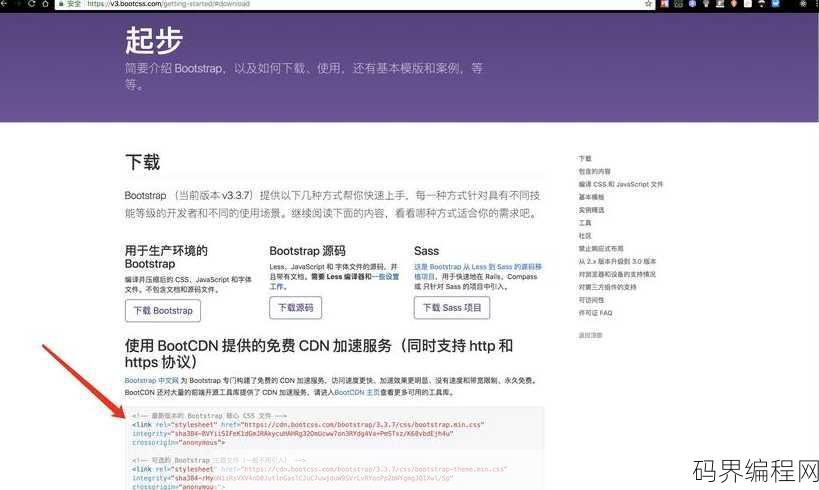Click the 下载 Bootstrap button
Viewport: 819px width, 490px height.
tap(163, 311)
